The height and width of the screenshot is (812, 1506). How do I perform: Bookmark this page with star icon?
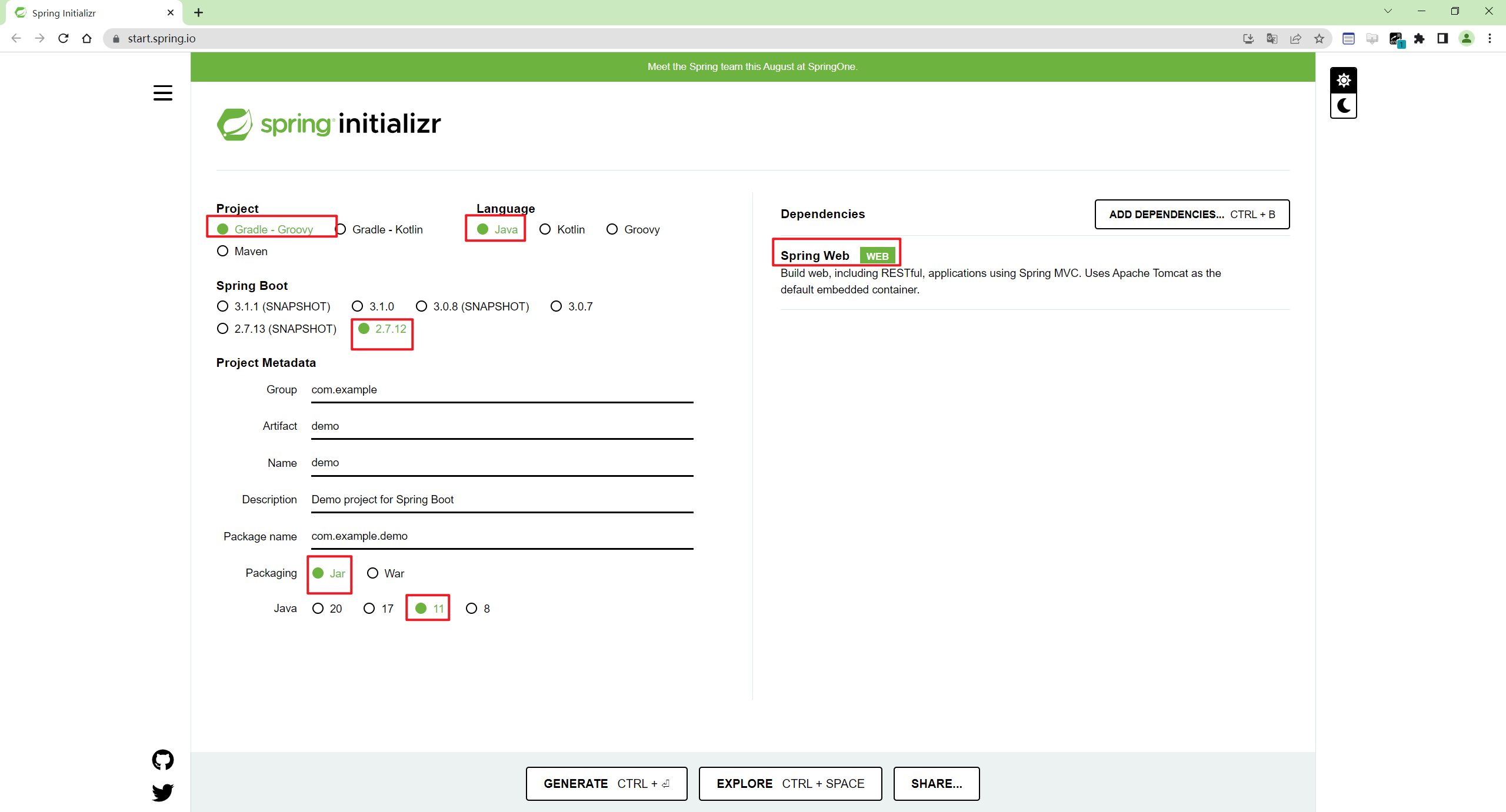click(1320, 38)
